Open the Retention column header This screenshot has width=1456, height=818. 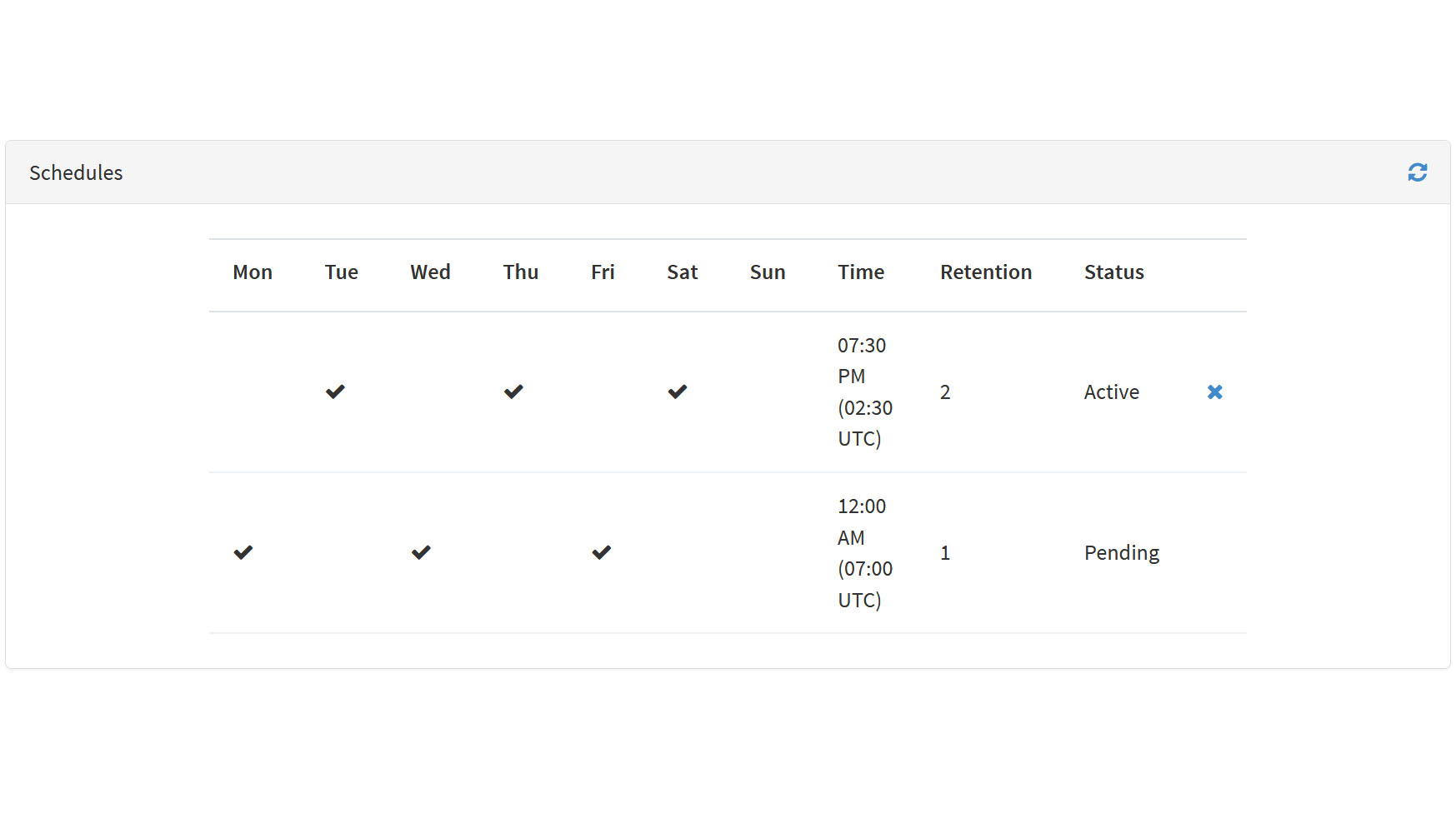coord(986,272)
